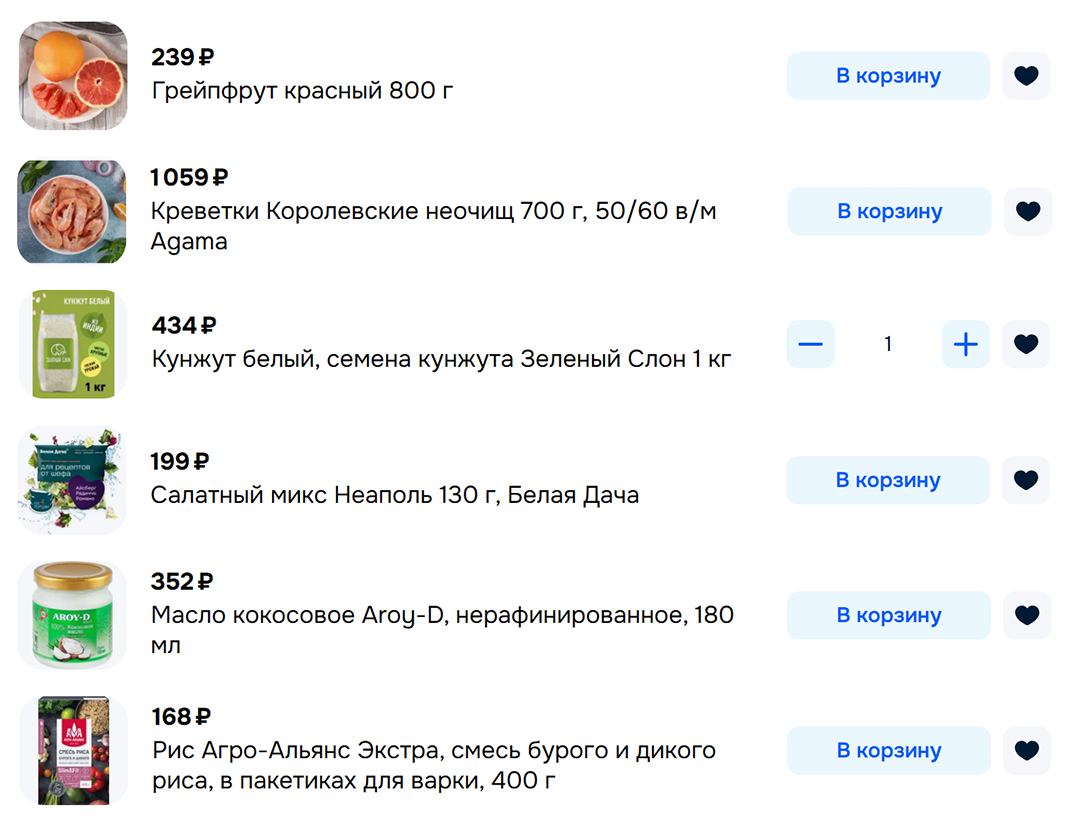Open product title 'Грейпфрут красный 800 г'

302,91
